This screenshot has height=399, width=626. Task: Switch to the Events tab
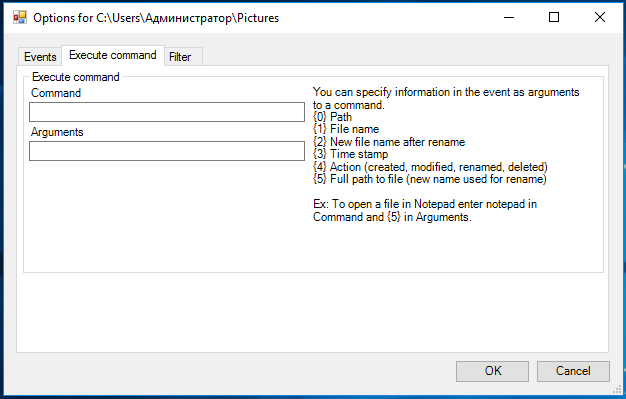coord(40,57)
